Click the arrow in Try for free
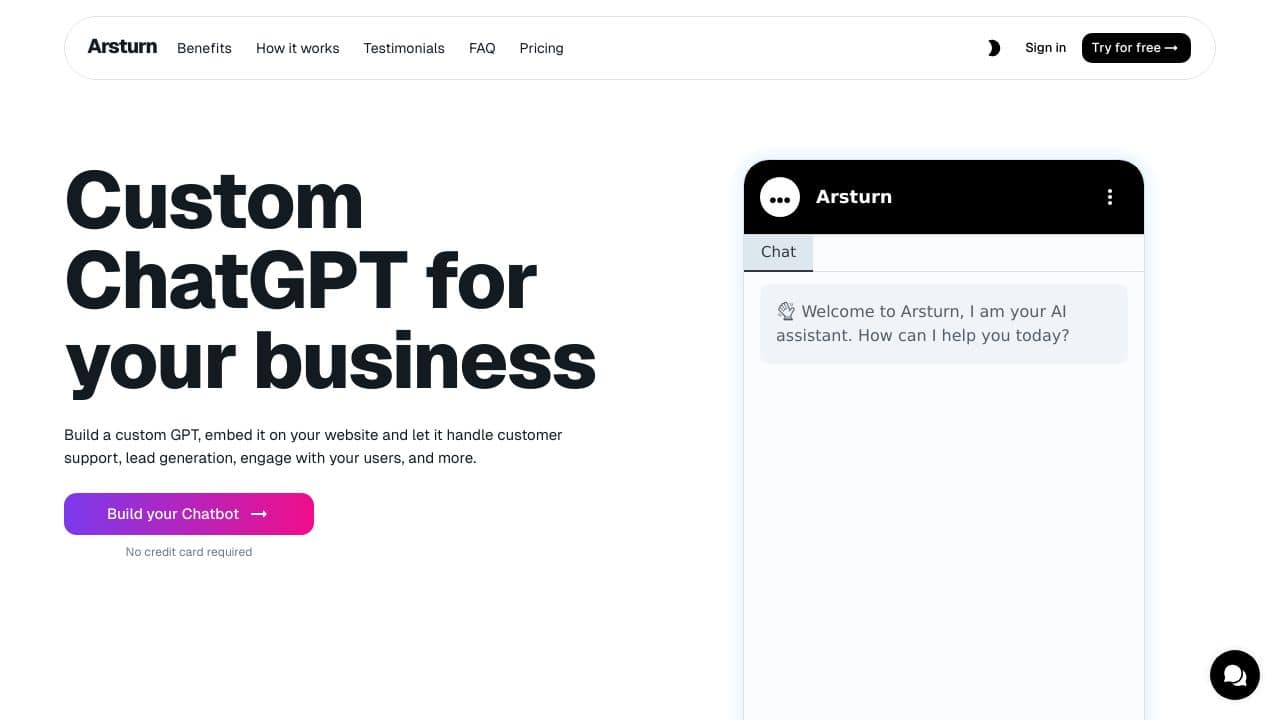This screenshot has width=1280, height=720. (x=1172, y=48)
